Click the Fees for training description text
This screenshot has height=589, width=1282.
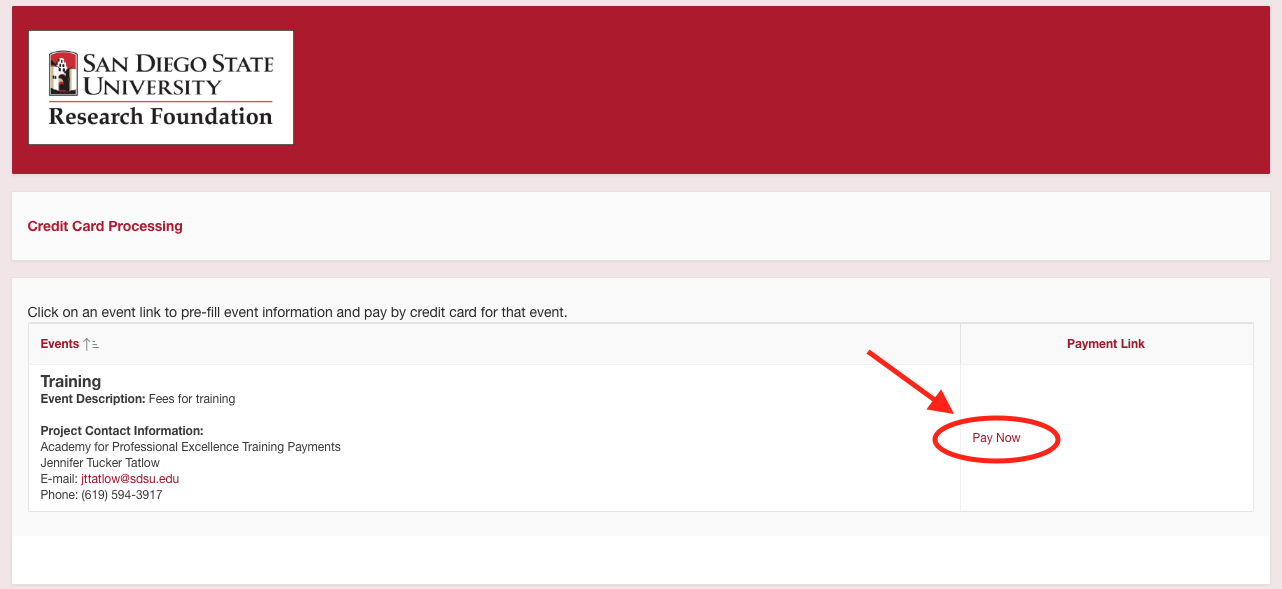tap(192, 399)
